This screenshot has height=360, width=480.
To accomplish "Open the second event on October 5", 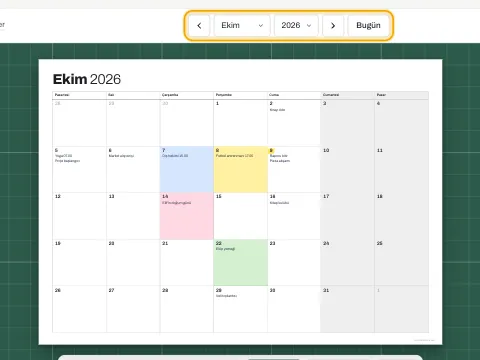I will [x=67, y=161].
